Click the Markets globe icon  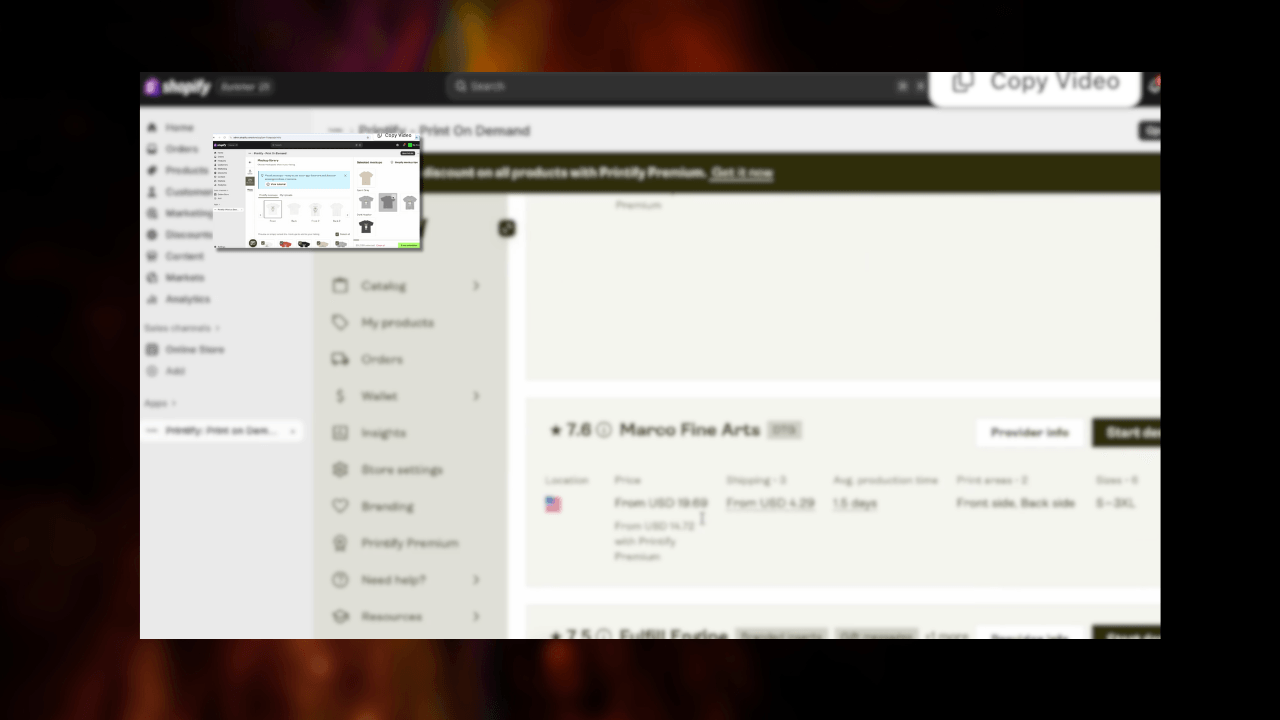pyautogui.click(x=152, y=277)
